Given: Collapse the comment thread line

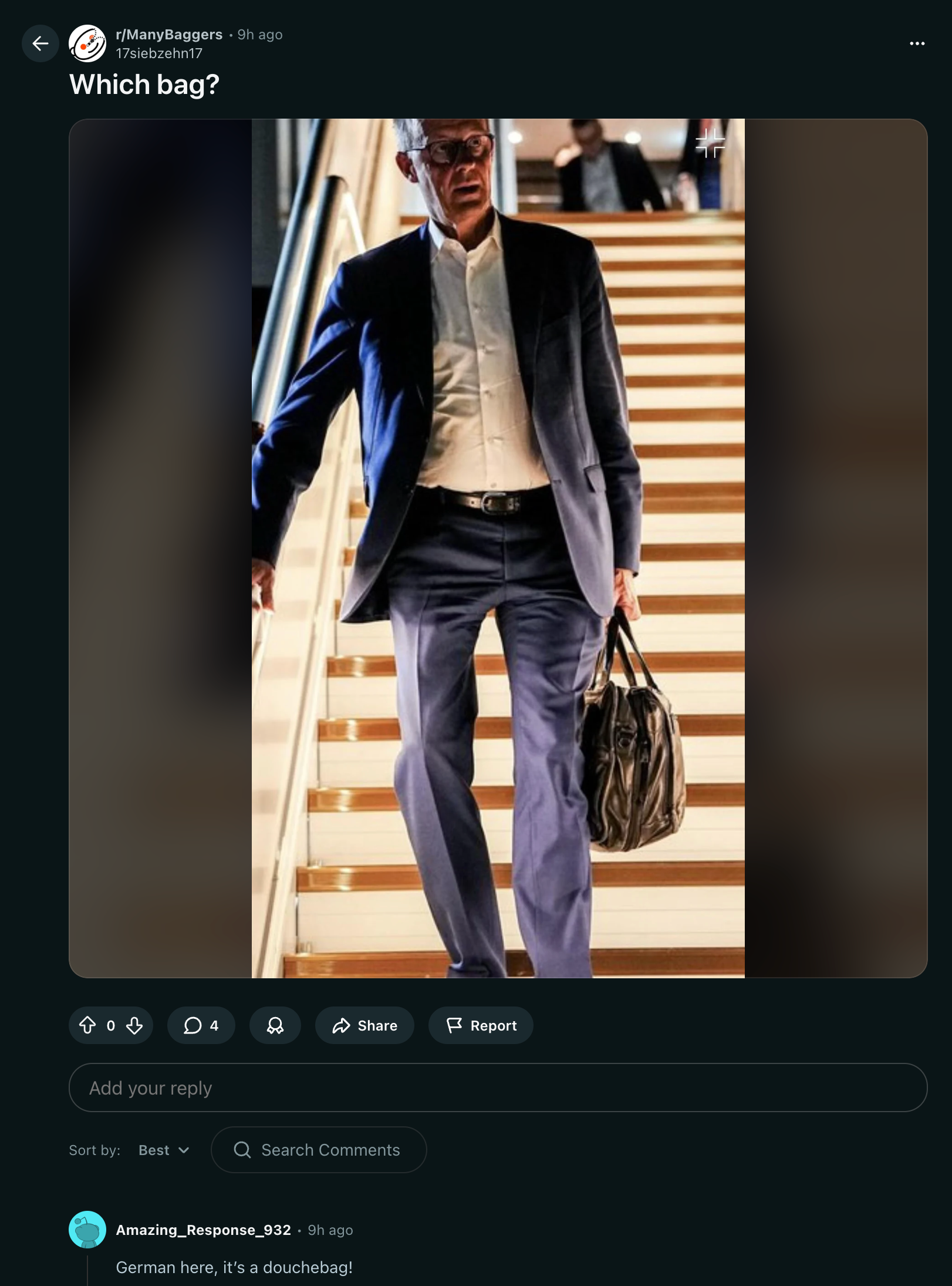Looking at the screenshot, I should 87,1270.
